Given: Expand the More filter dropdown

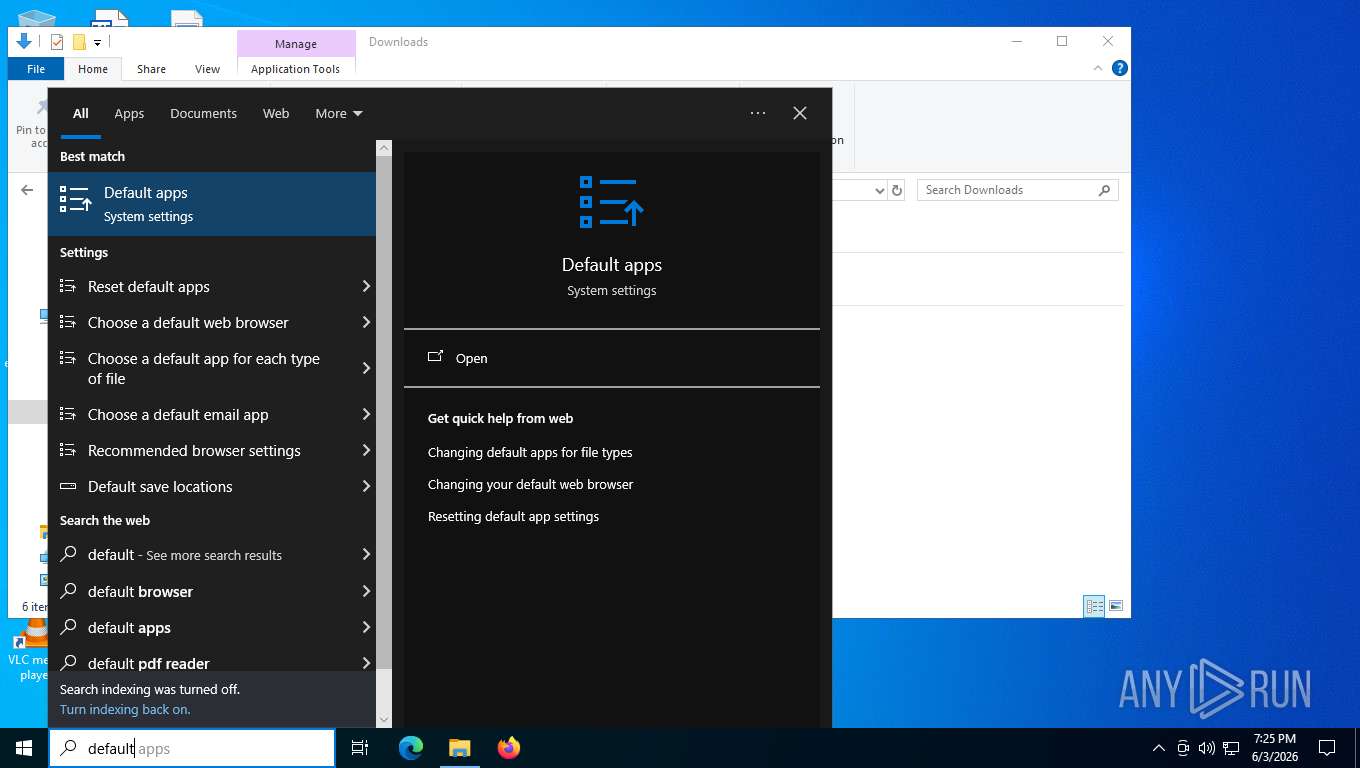Looking at the screenshot, I should coord(339,113).
